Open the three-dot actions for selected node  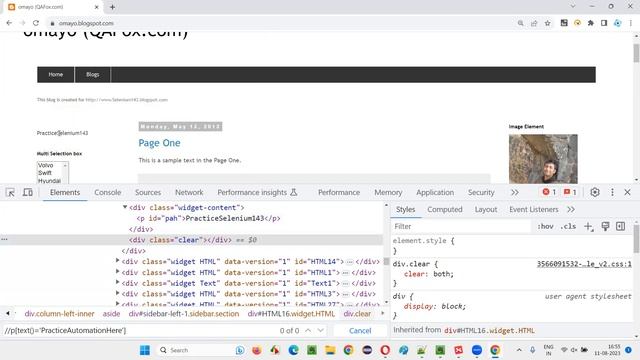(x=4, y=240)
